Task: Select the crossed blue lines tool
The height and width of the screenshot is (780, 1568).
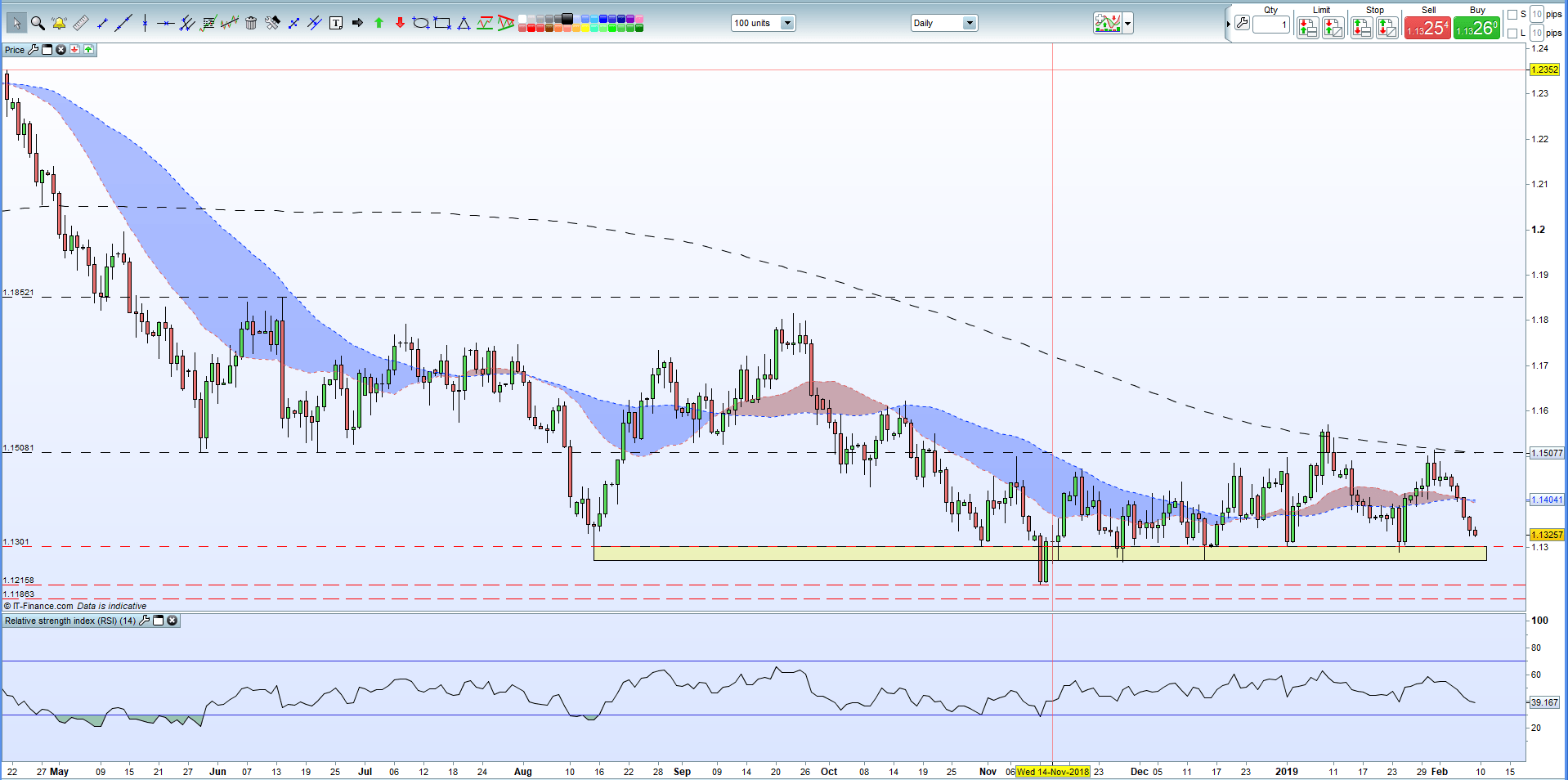Action: point(315,23)
